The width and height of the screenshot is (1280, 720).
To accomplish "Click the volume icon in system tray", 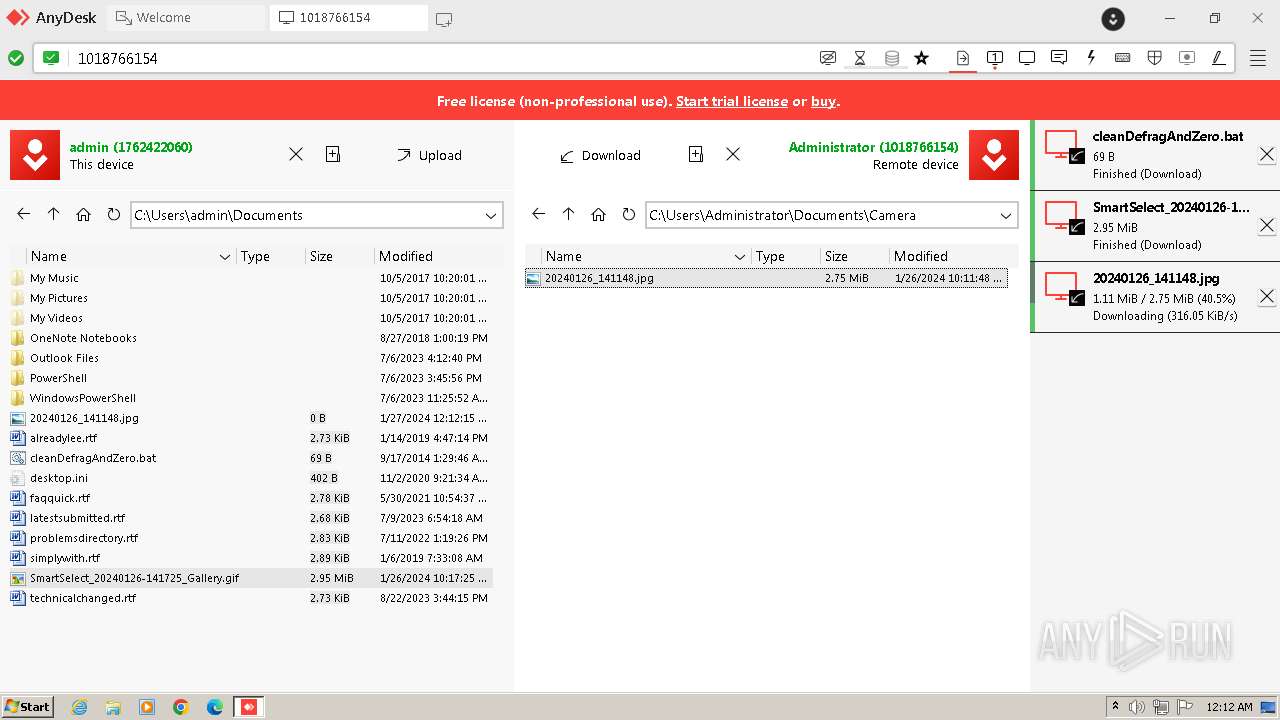I will (x=1138, y=707).
